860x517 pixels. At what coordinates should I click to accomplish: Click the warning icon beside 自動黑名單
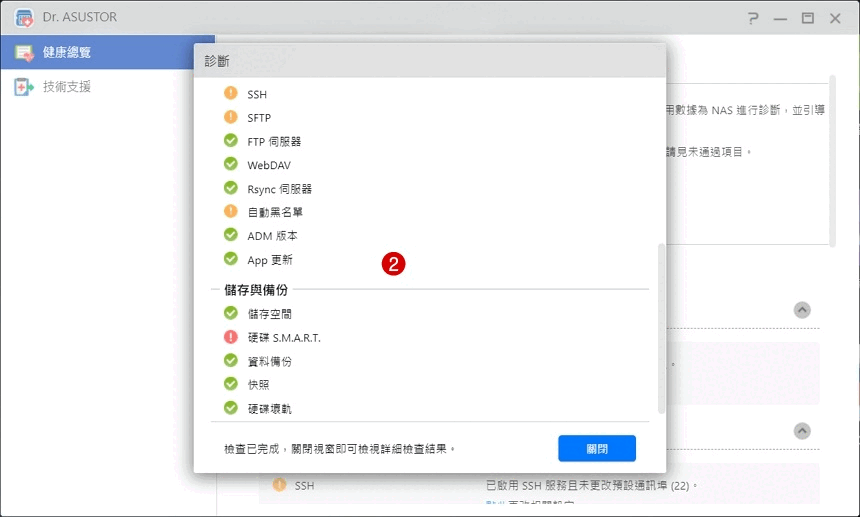(x=231, y=211)
